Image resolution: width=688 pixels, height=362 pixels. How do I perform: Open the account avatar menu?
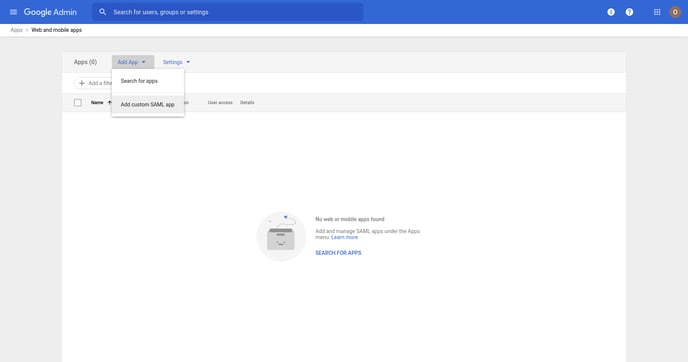675,12
